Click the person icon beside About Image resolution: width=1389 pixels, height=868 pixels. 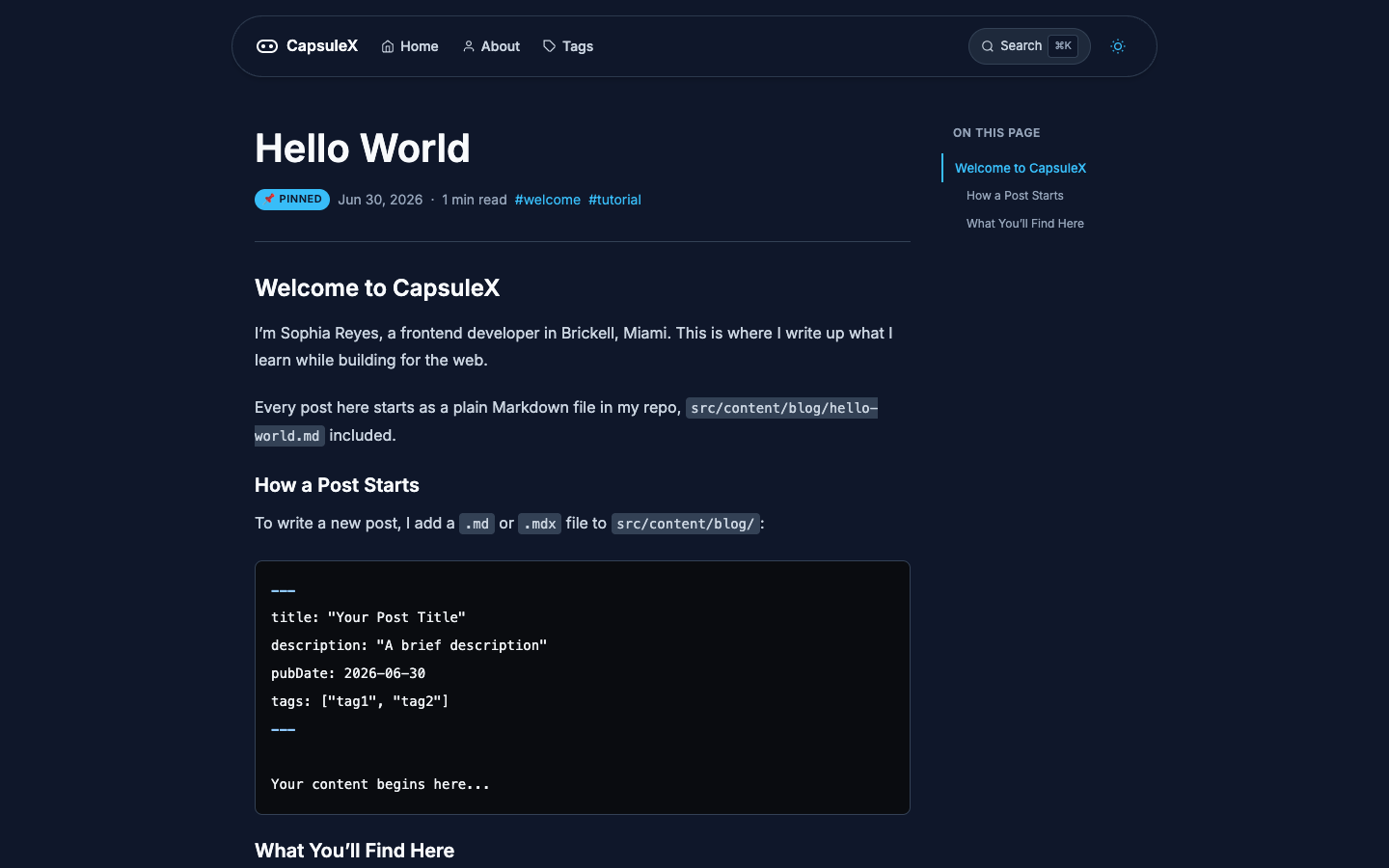point(469,46)
